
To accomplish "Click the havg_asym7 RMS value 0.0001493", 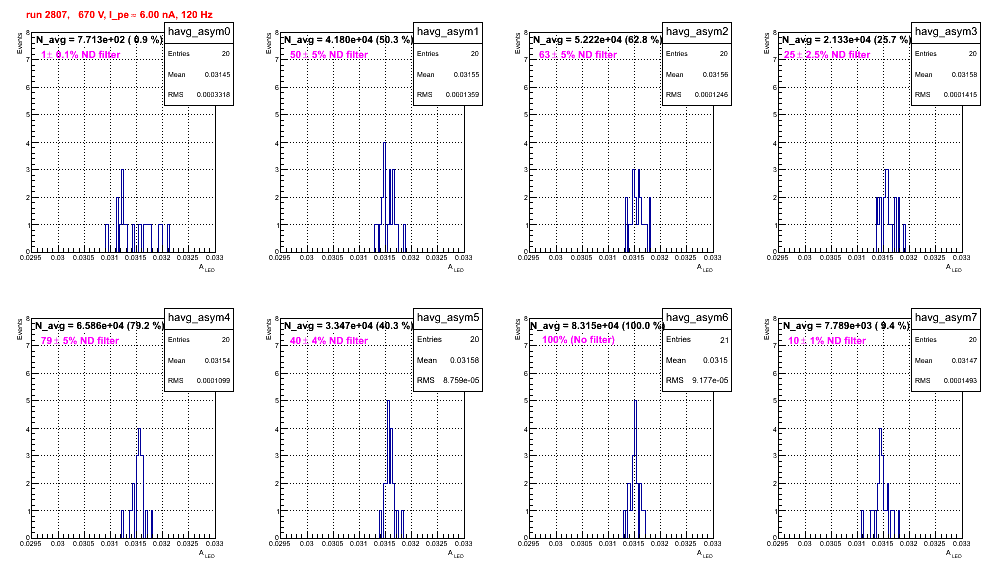I will tap(960, 381).
